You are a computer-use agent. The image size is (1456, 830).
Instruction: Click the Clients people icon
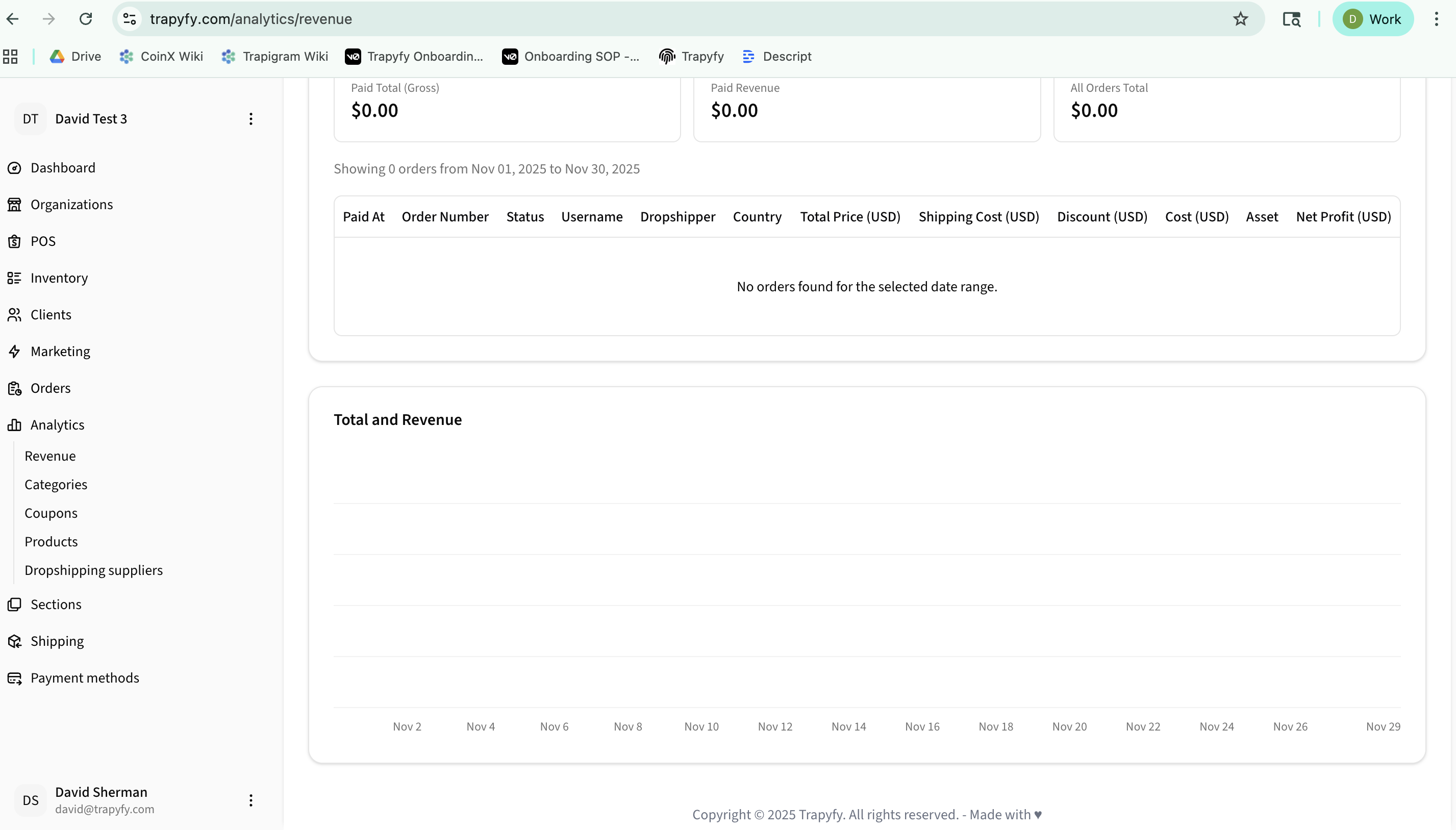click(14, 315)
